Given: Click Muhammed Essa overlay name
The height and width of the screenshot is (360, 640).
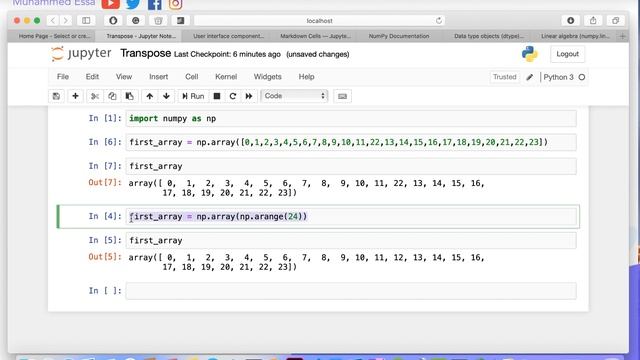Looking at the screenshot, I should coord(54,3).
